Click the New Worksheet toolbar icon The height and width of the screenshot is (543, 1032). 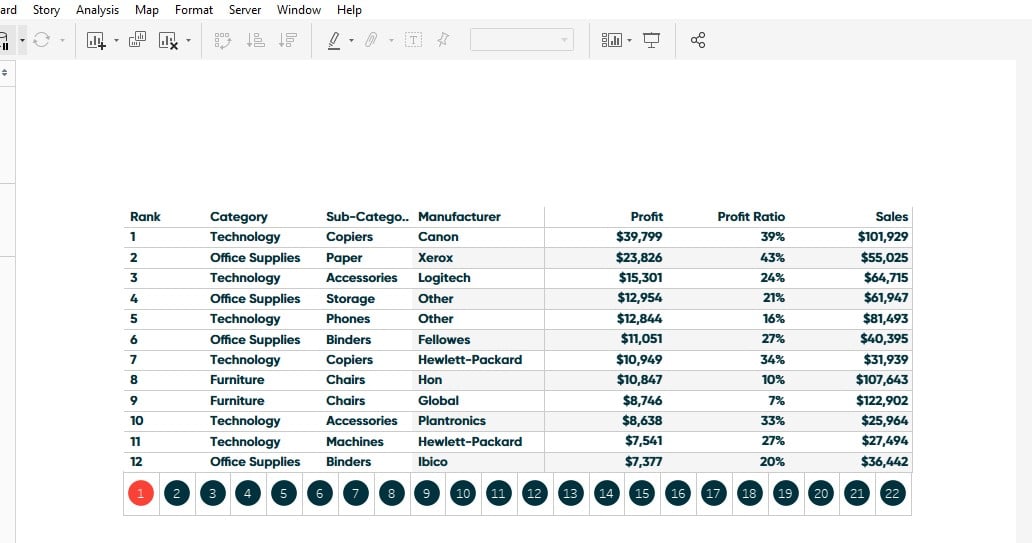point(96,41)
